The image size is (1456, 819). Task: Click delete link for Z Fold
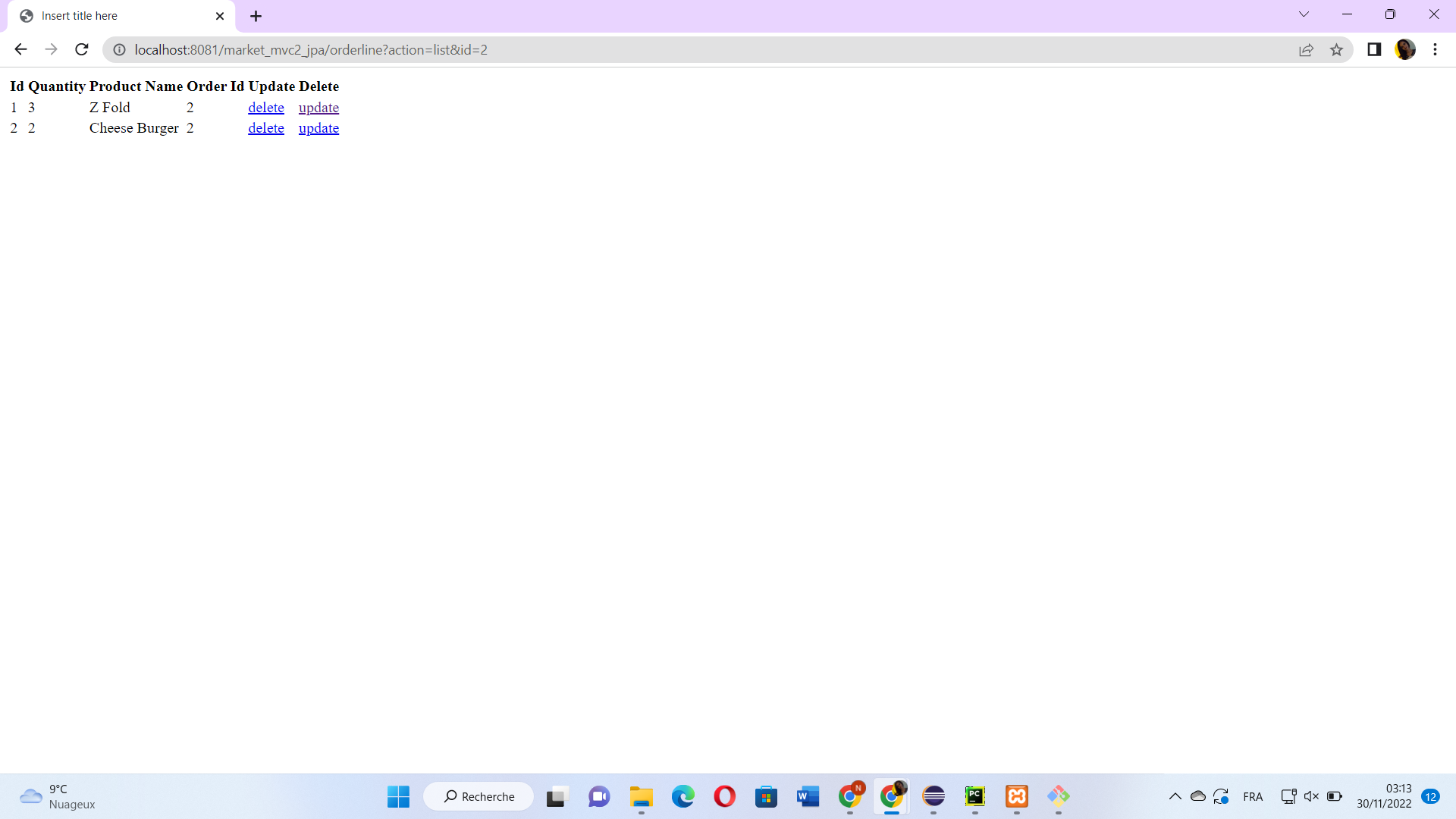(265, 108)
